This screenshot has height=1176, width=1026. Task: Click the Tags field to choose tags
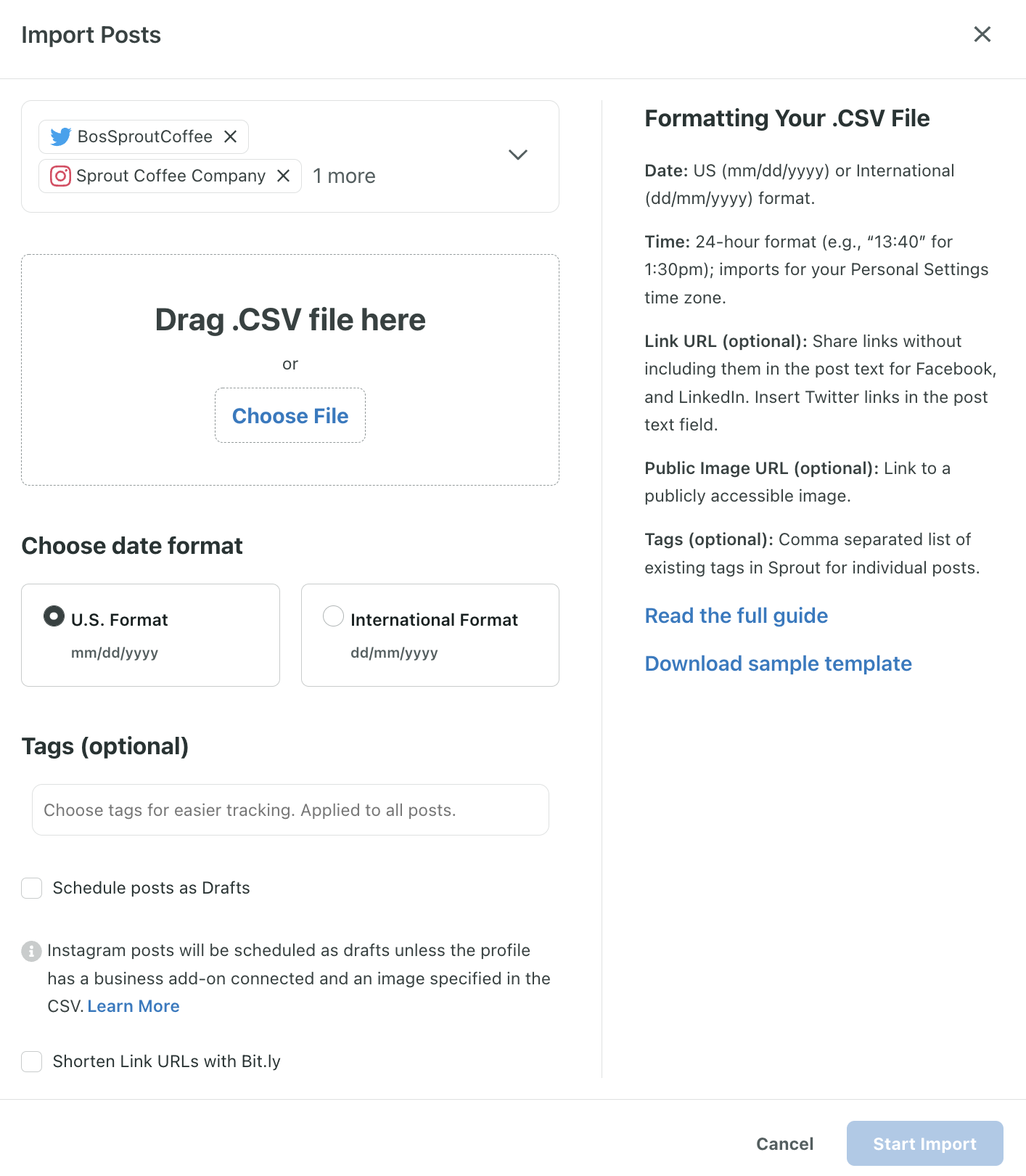[x=290, y=810]
